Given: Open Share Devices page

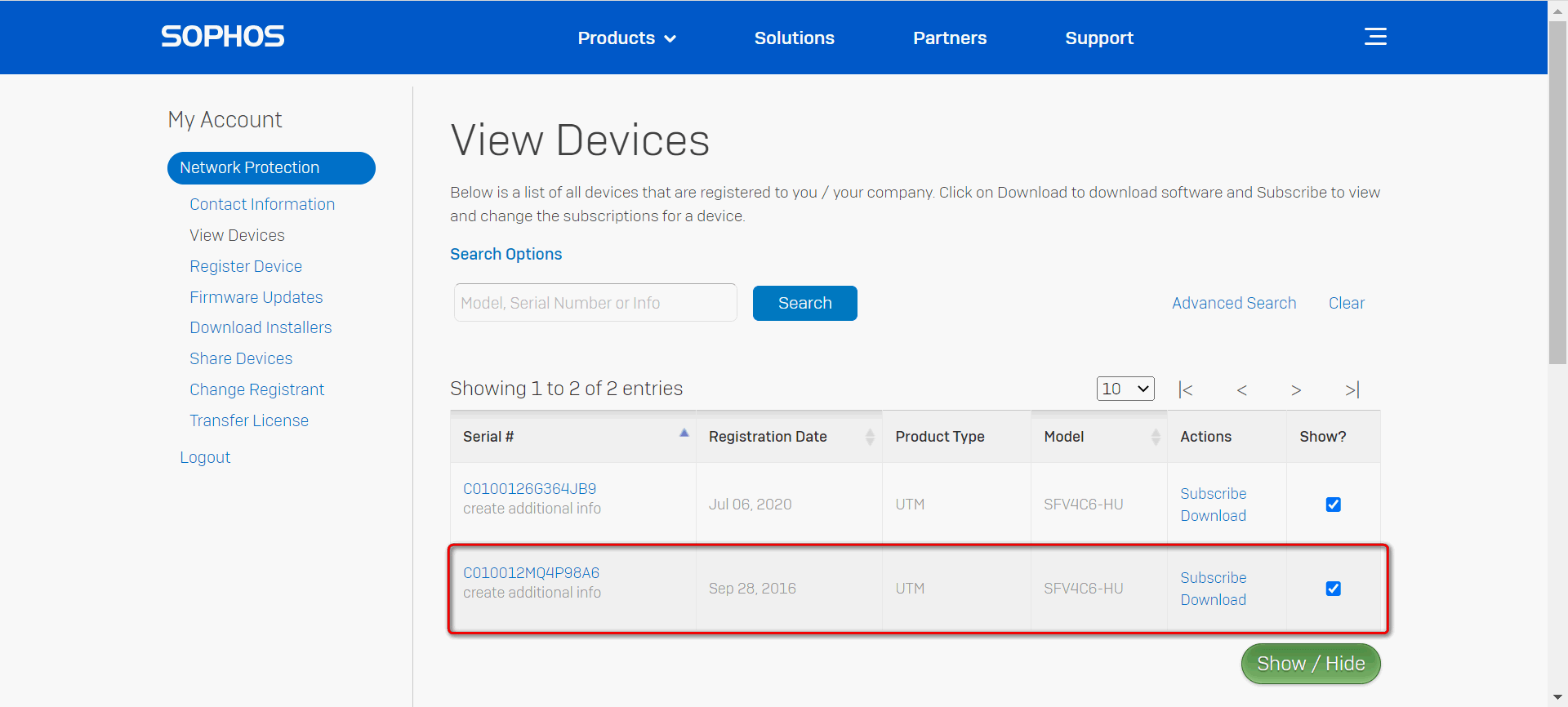Looking at the screenshot, I should [x=241, y=358].
